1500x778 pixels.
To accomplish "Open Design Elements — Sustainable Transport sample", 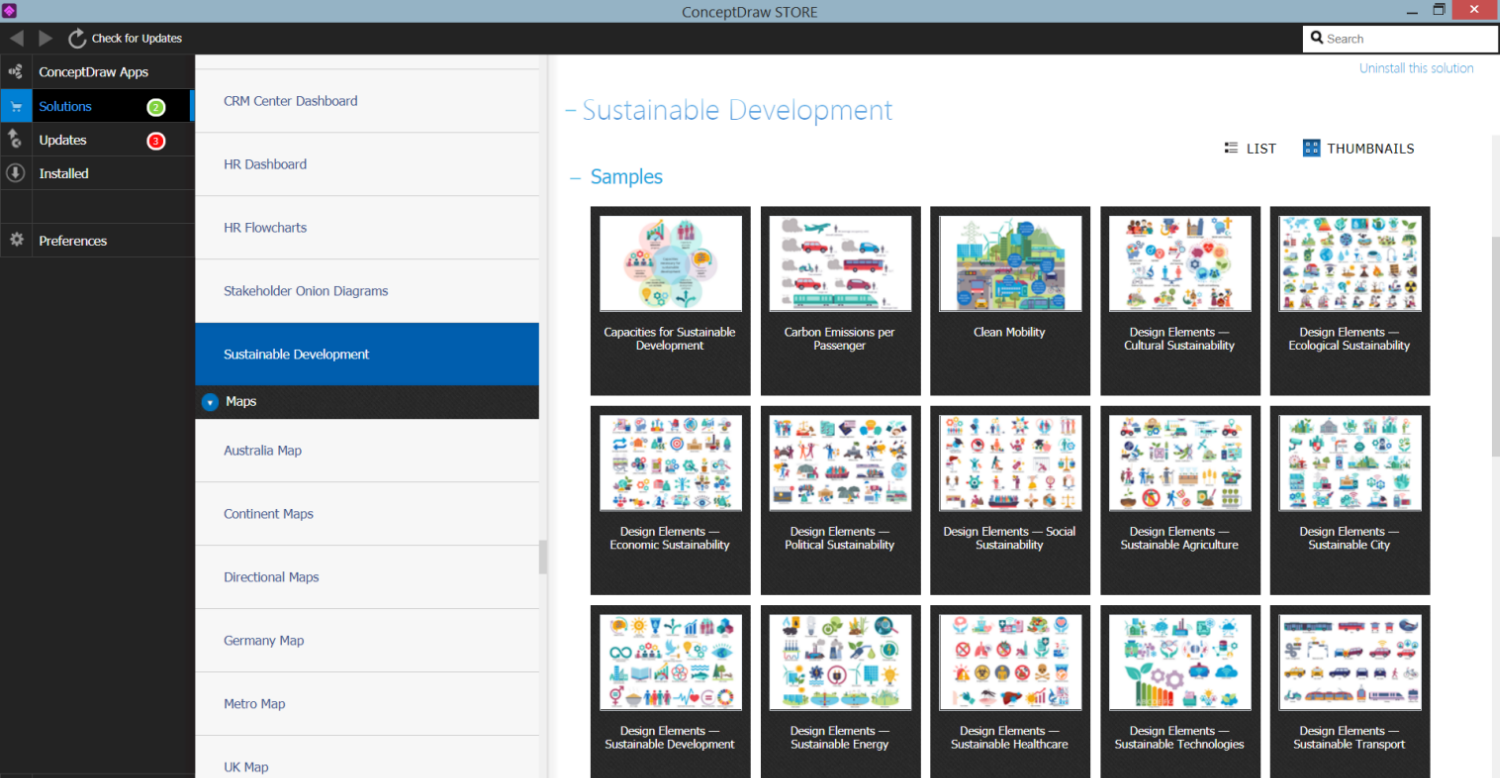I will pos(1350,691).
